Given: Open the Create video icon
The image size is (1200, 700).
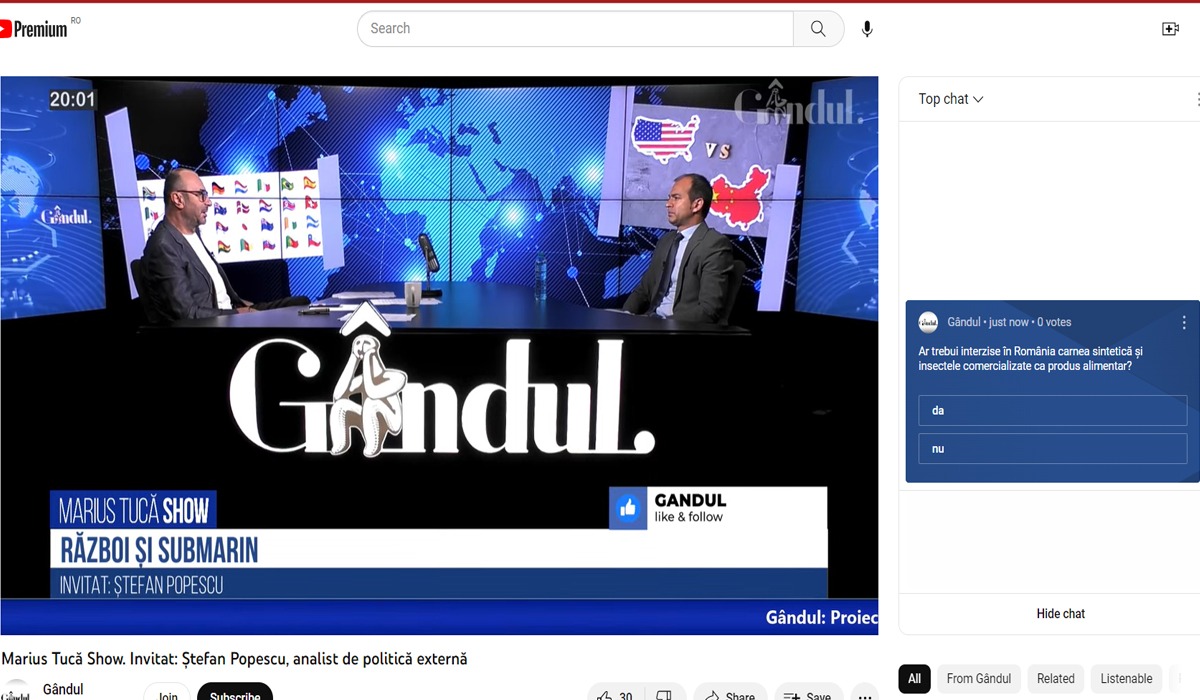Looking at the screenshot, I should 1170,29.
